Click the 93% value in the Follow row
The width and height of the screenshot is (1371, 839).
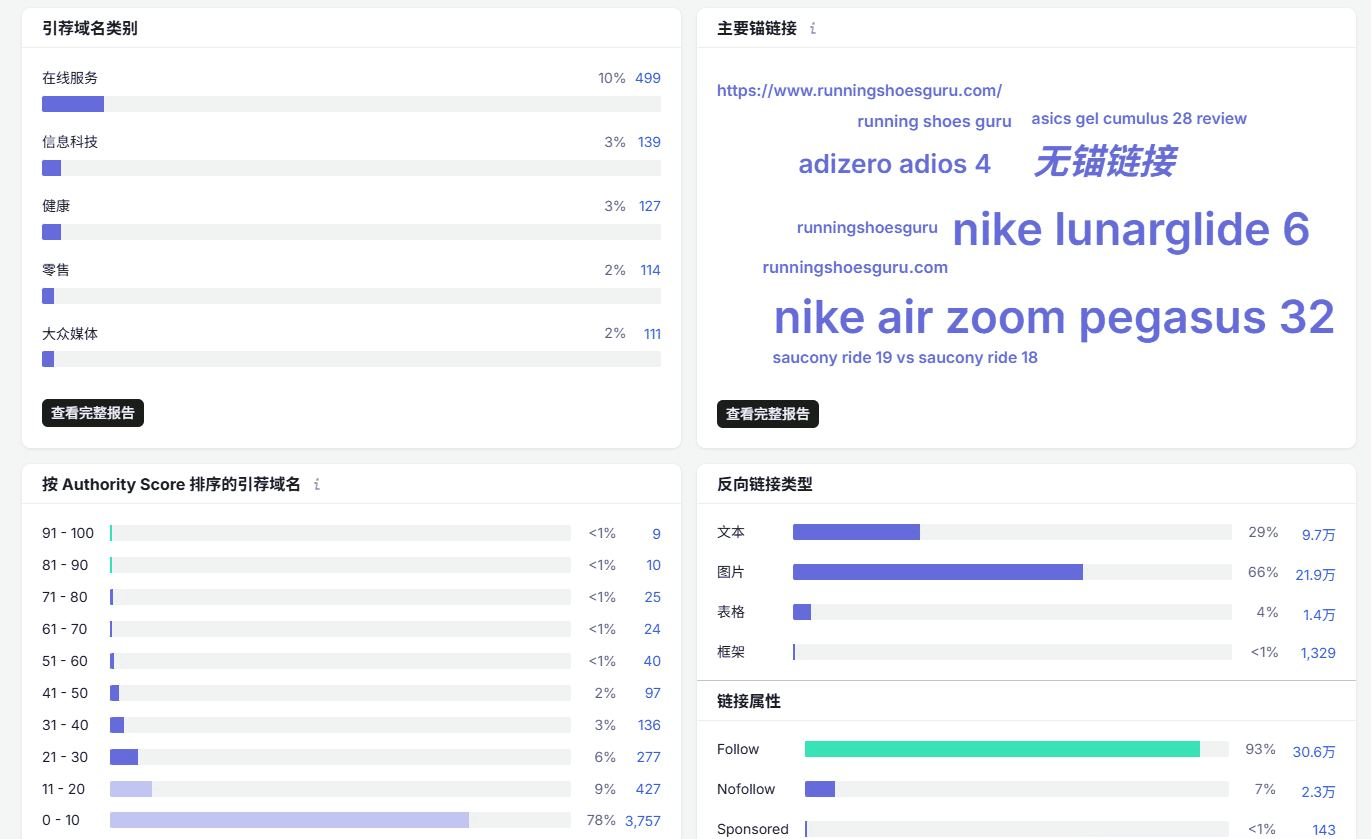point(1260,749)
